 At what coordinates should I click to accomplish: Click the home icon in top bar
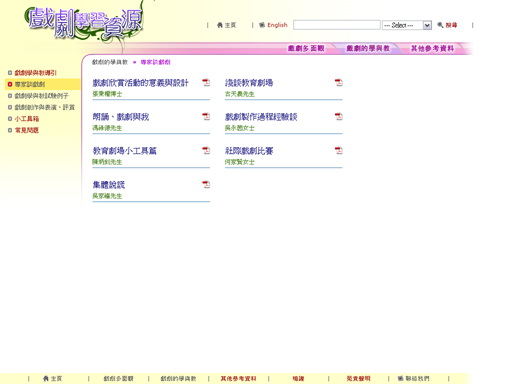[220, 25]
